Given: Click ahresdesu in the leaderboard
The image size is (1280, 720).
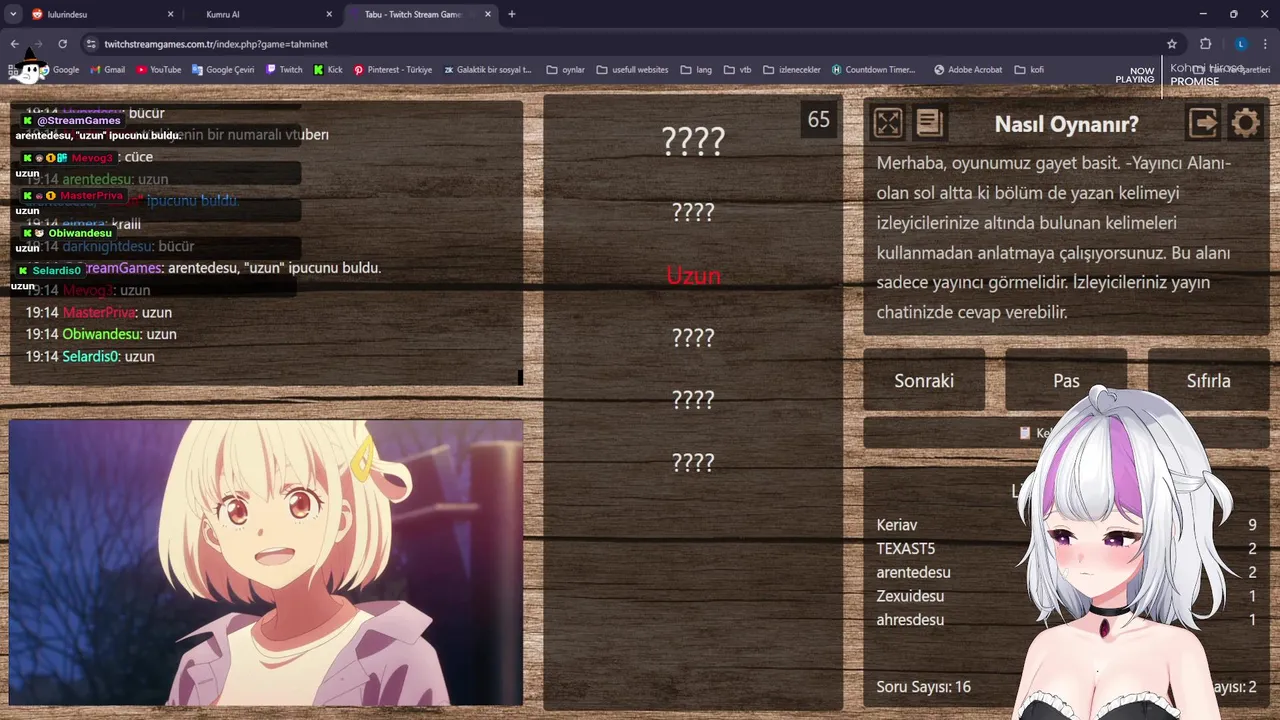Looking at the screenshot, I should pyautogui.click(x=910, y=620).
